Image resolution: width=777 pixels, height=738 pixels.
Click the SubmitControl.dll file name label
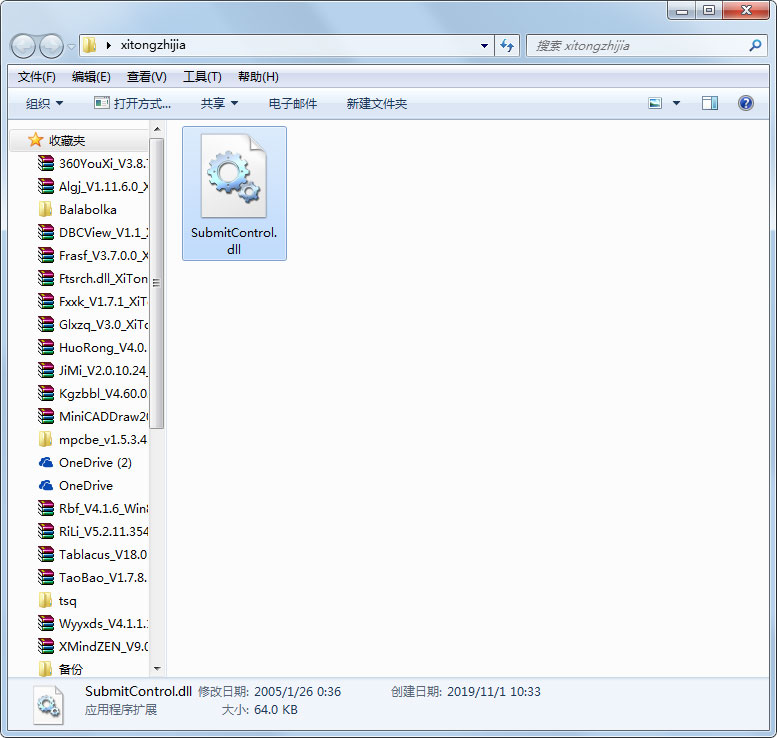234,241
